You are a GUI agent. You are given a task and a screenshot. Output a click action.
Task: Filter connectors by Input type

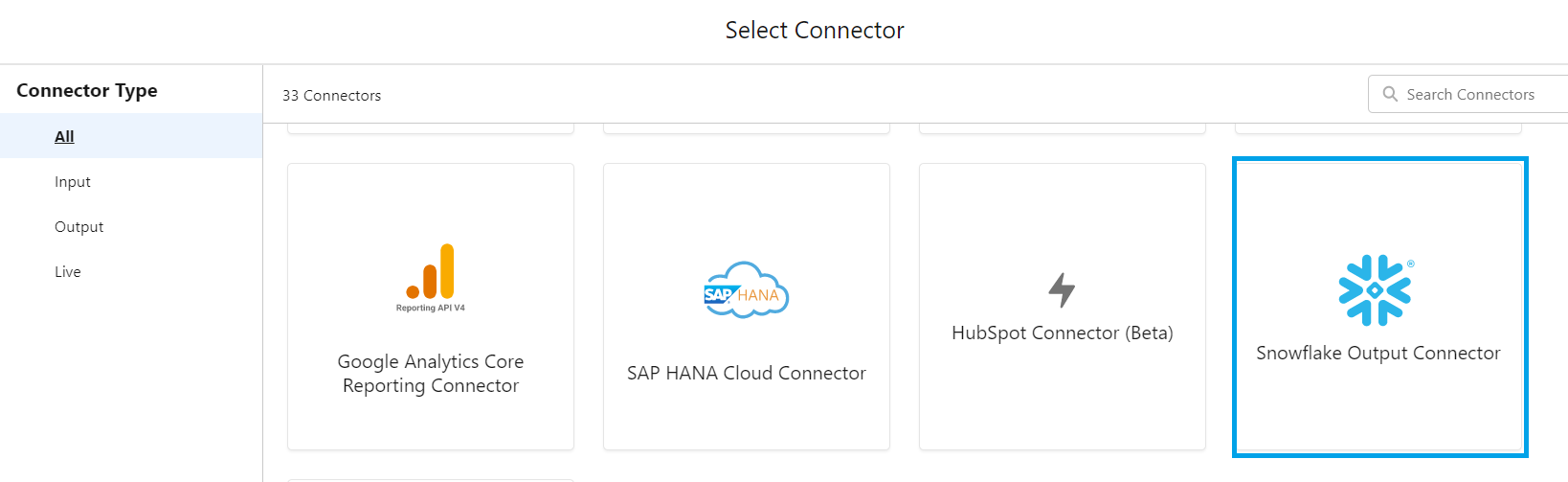coord(73,181)
